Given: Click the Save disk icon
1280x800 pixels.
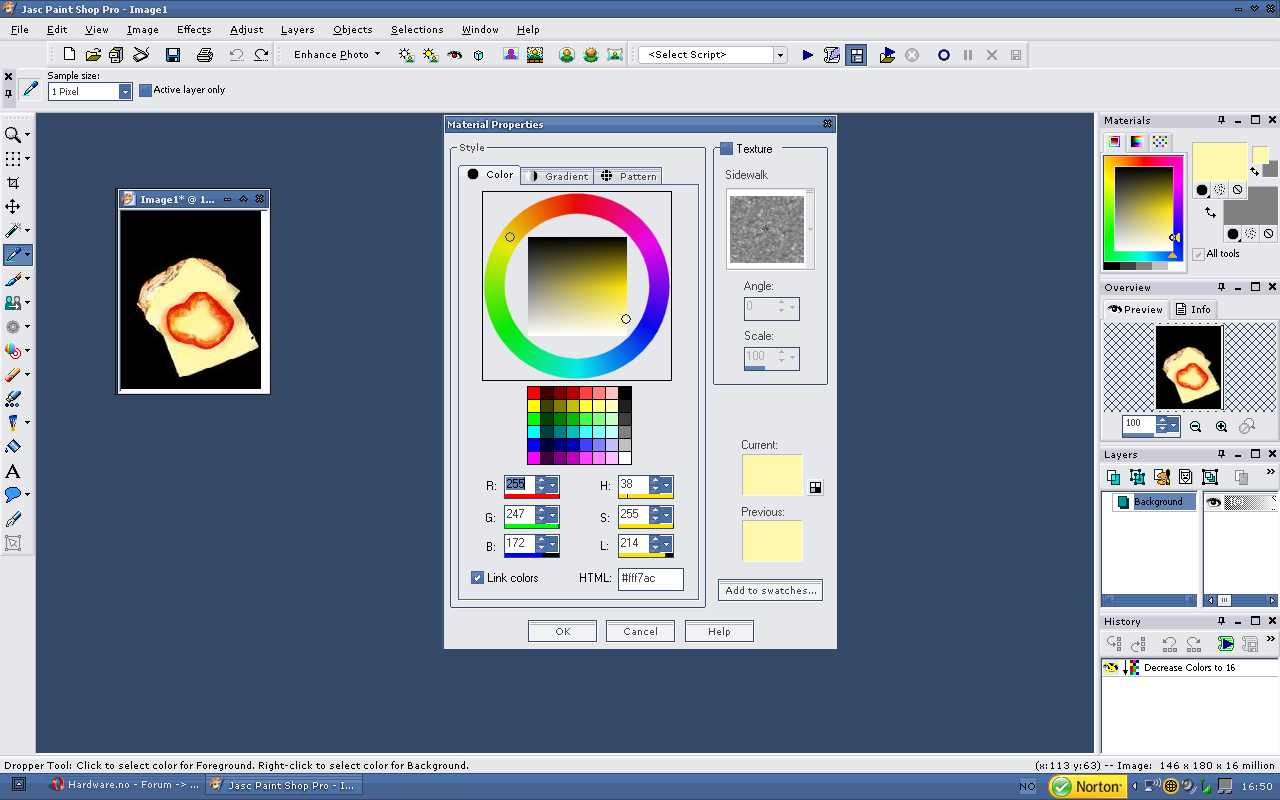Looking at the screenshot, I should click(x=173, y=55).
